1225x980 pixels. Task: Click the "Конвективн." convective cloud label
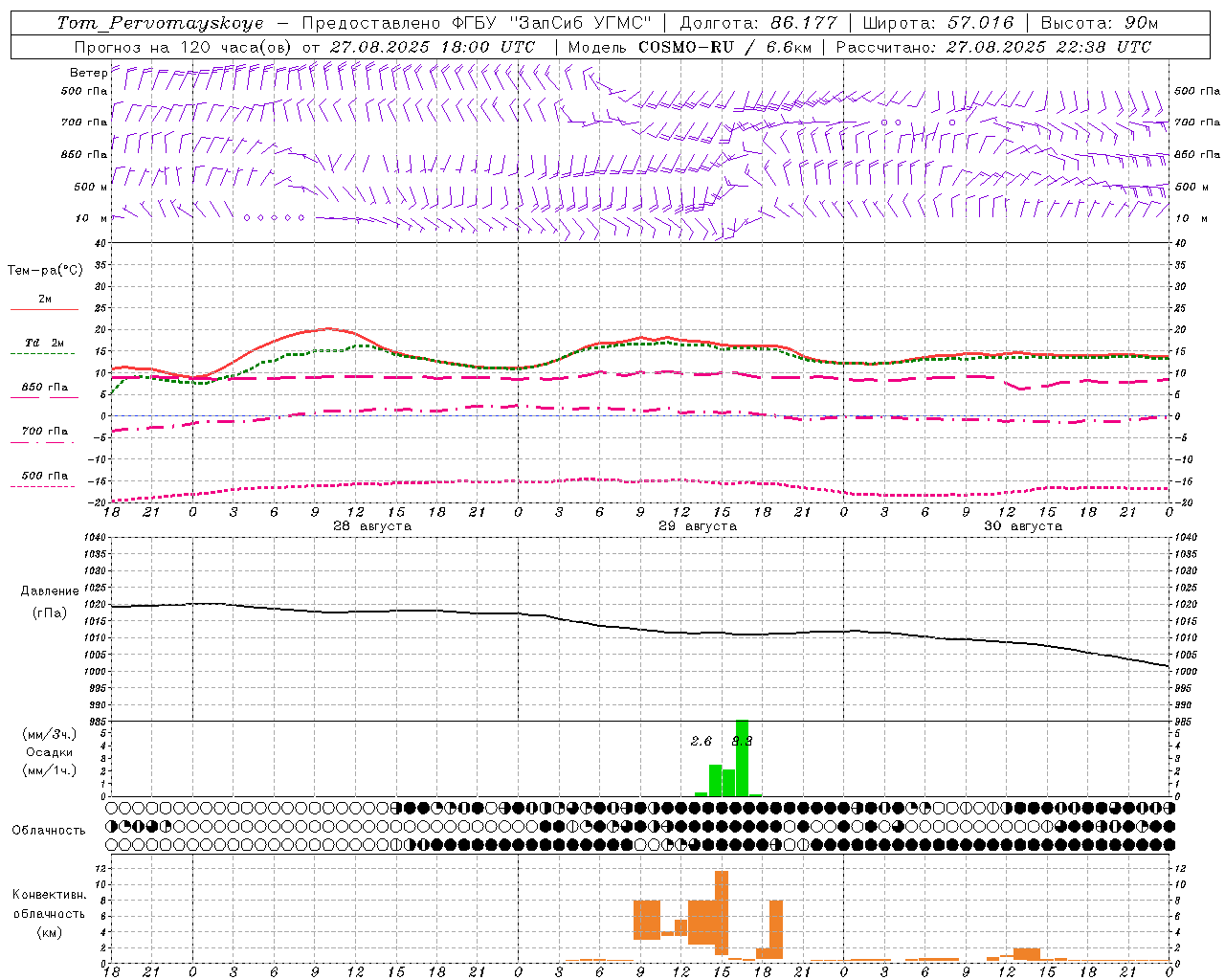(49, 895)
